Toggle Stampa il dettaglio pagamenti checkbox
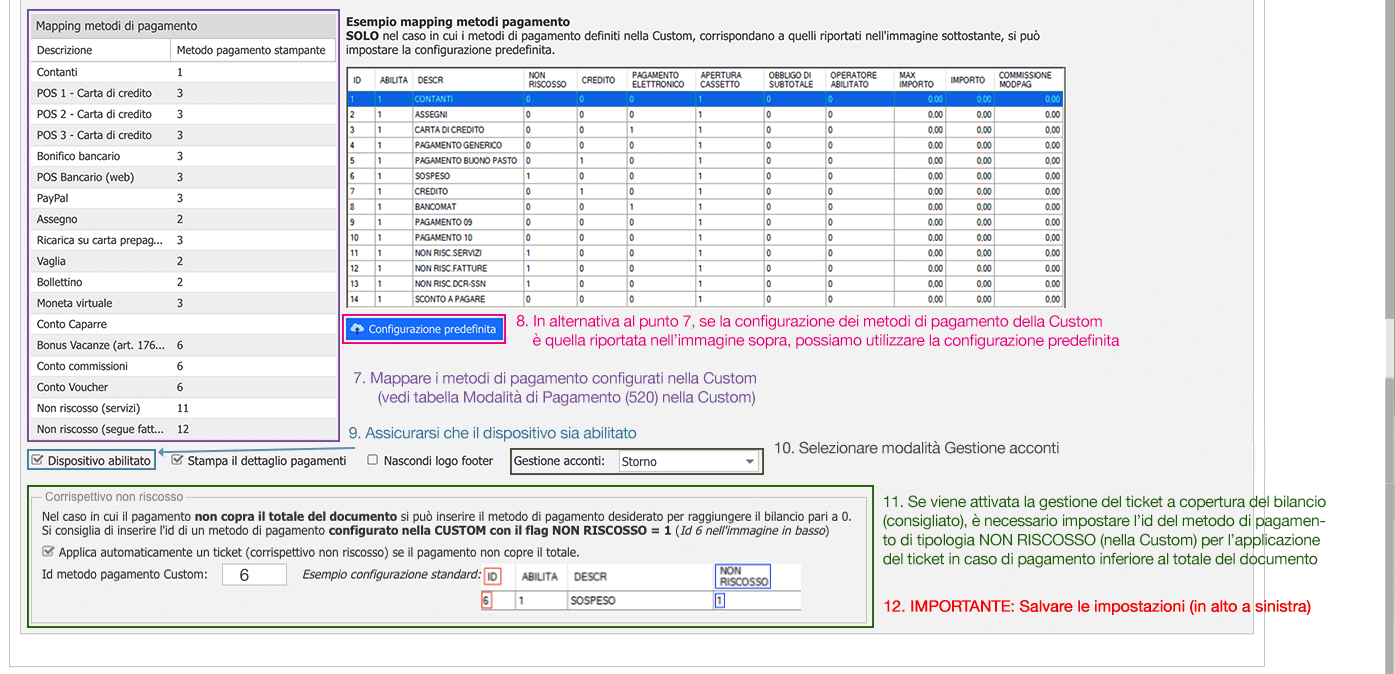Viewport: 1395px width, 674px height. [x=177, y=461]
